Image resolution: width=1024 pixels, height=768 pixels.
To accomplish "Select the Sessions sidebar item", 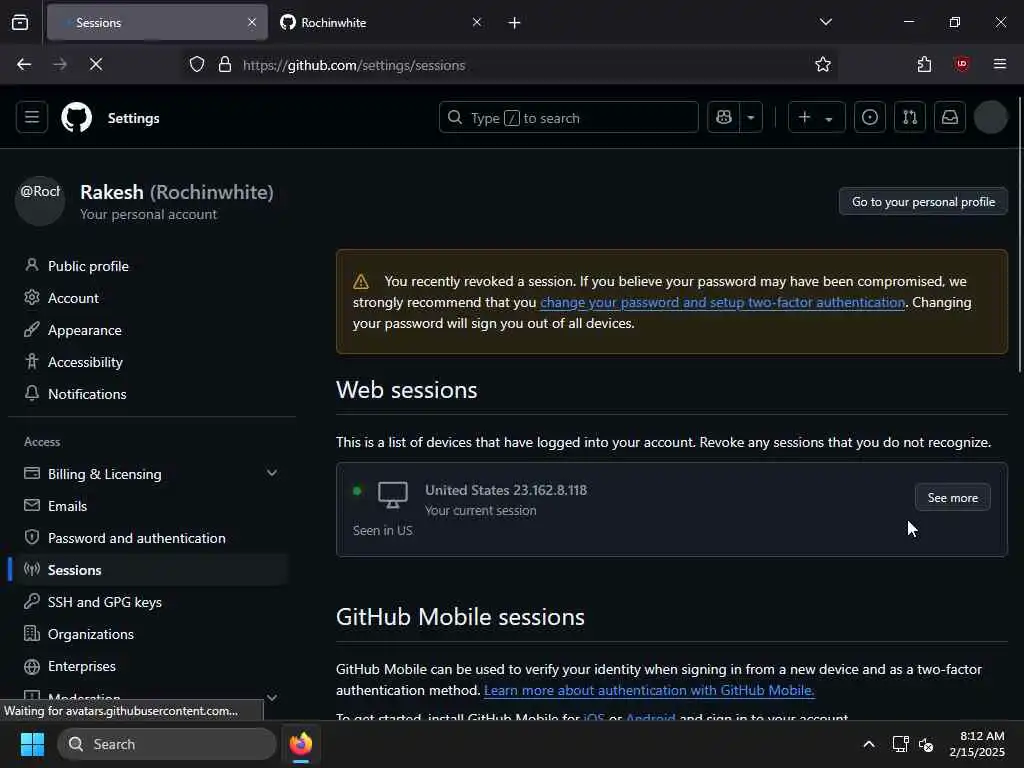I will pos(149,570).
